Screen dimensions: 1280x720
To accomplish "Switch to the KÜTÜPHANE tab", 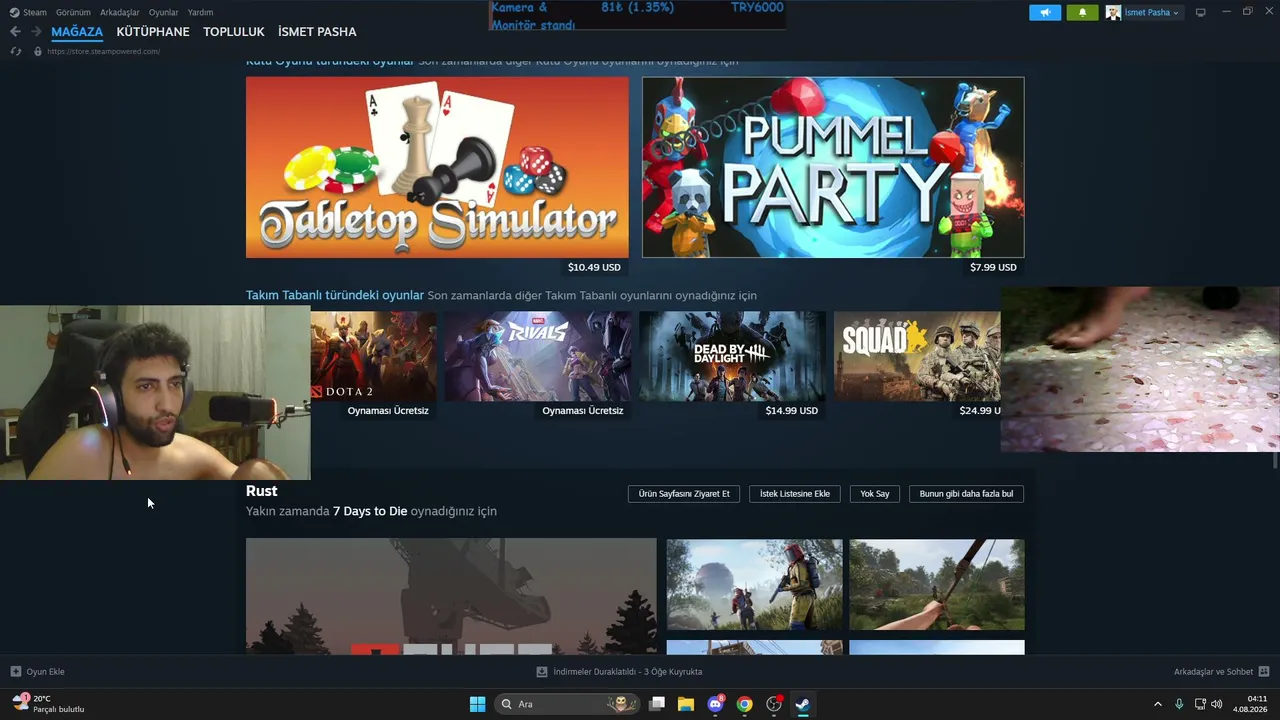I will [153, 32].
